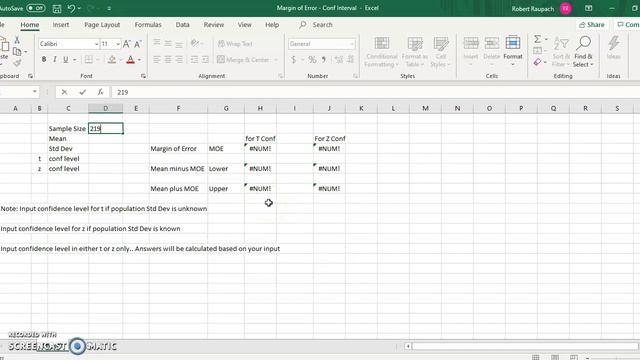
Task: Open Cell Styles gallery
Action: click(x=441, y=52)
